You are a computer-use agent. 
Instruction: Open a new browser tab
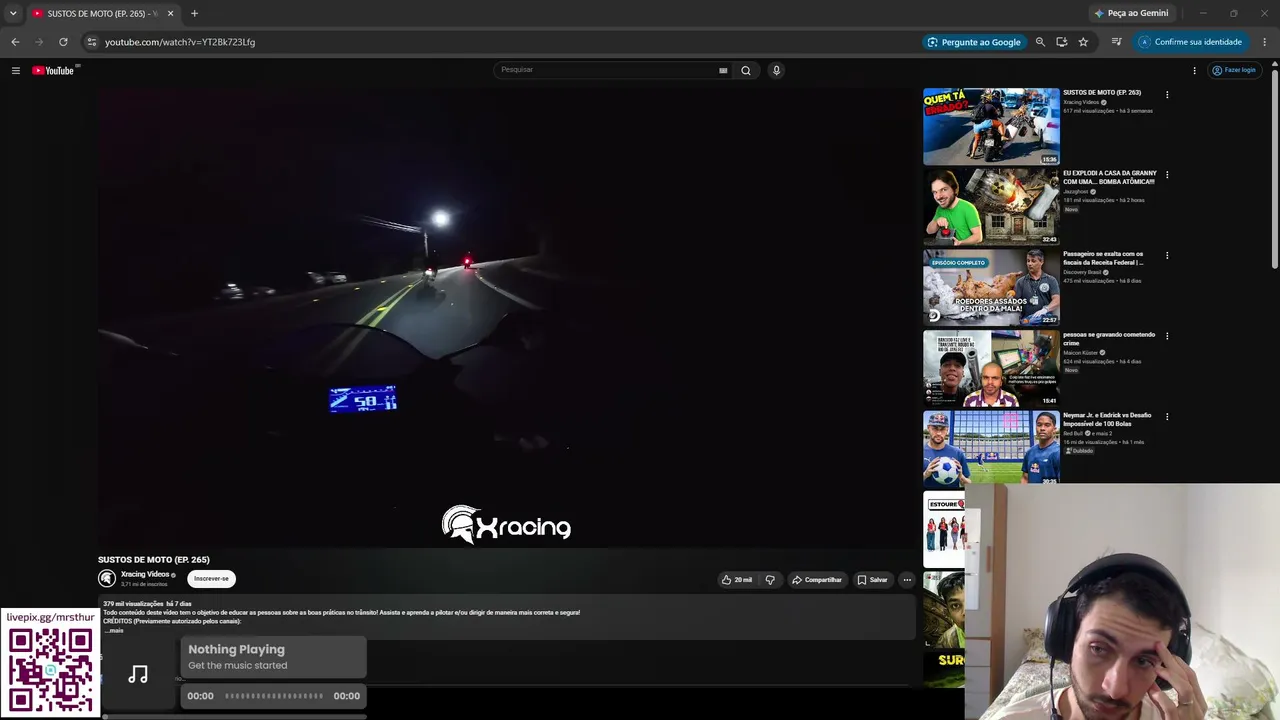pos(194,13)
